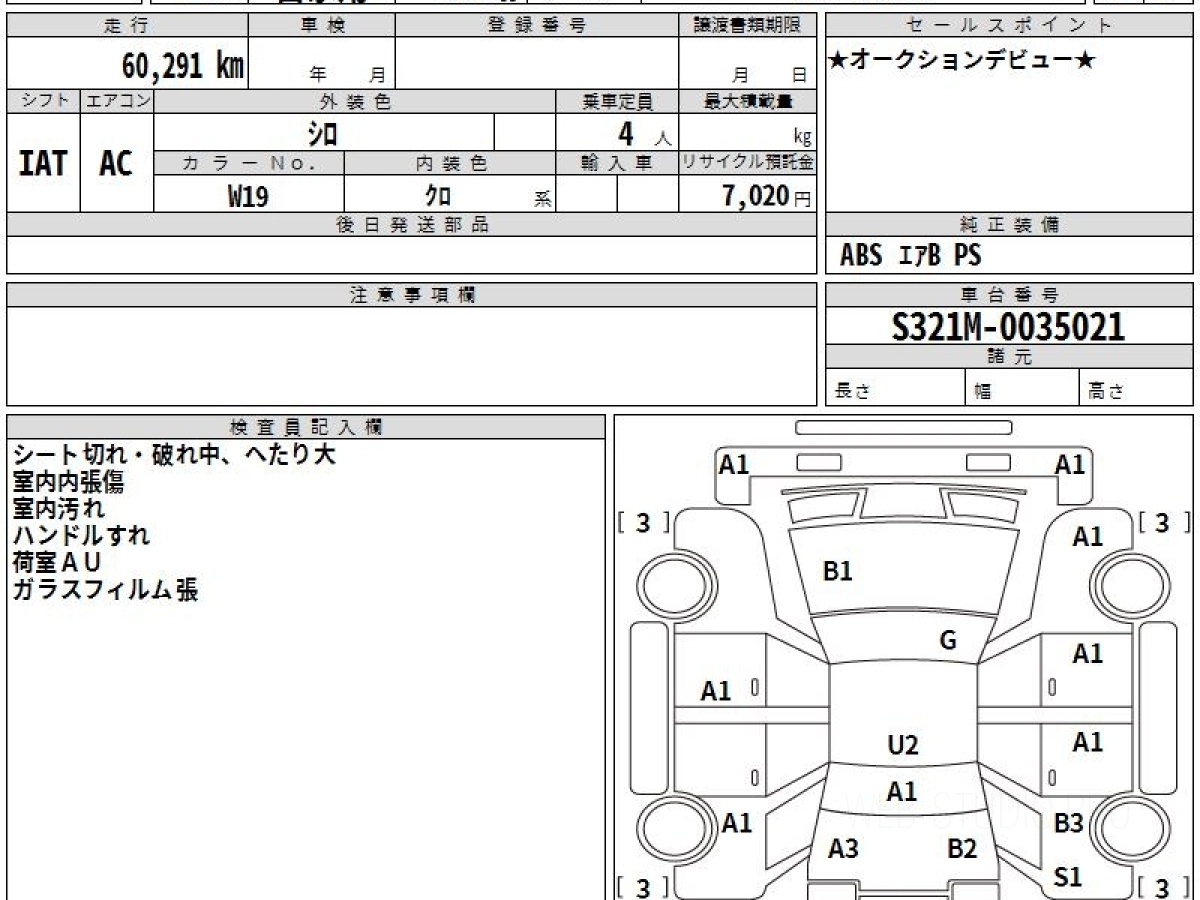Click the 輸入車 header cell

point(617,163)
